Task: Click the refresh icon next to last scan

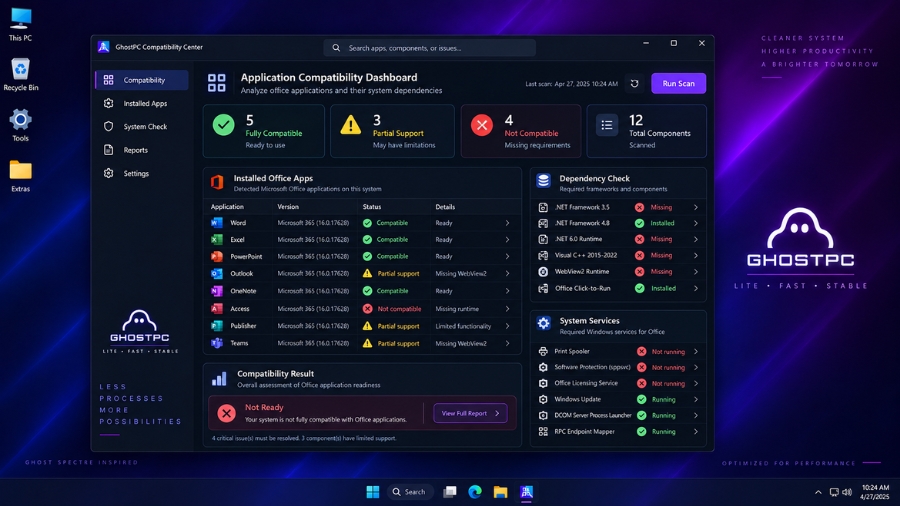Action: coord(634,83)
